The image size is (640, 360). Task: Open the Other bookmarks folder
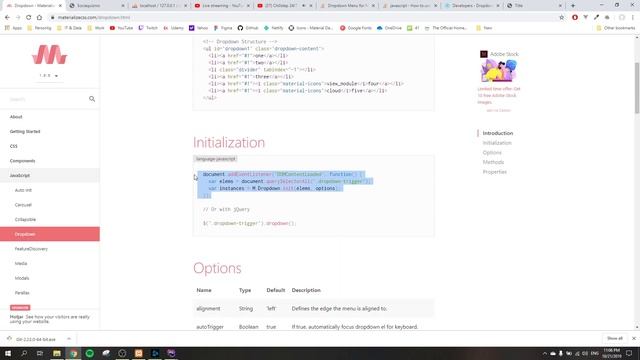pos(616,28)
